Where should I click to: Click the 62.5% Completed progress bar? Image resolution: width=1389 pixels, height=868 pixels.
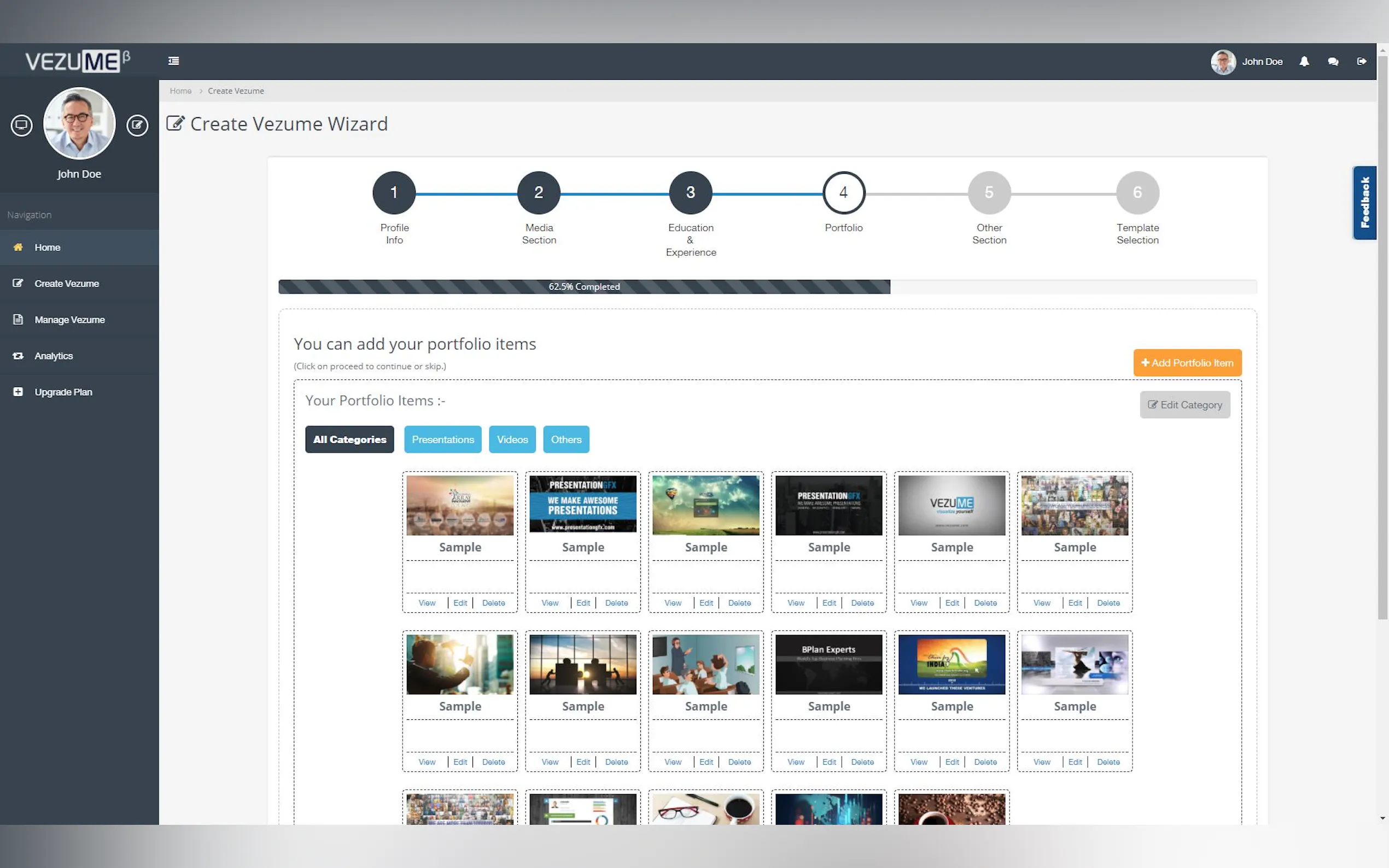click(584, 286)
